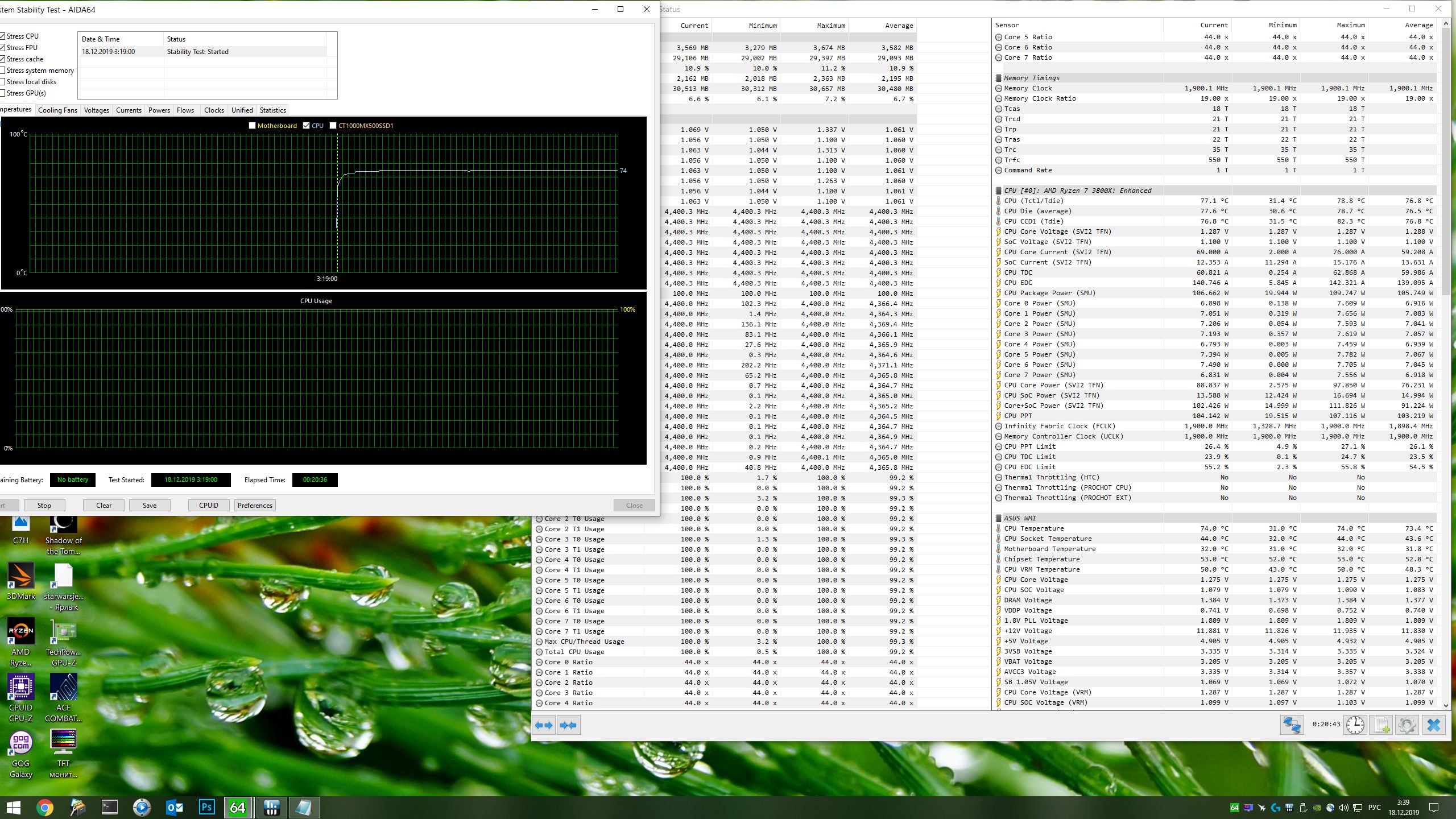The width and height of the screenshot is (1456, 819).
Task: Click HWiNFO expand columns arrows icon
Action: (x=544, y=725)
